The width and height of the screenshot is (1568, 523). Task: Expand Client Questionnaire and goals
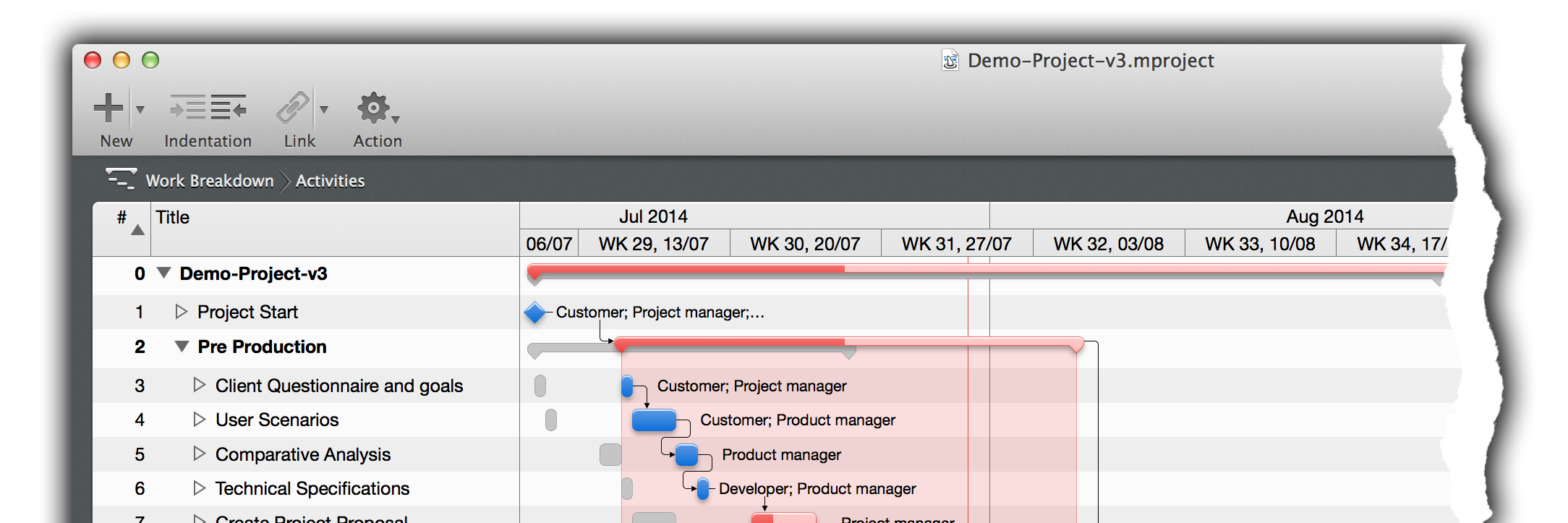pyautogui.click(x=199, y=385)
